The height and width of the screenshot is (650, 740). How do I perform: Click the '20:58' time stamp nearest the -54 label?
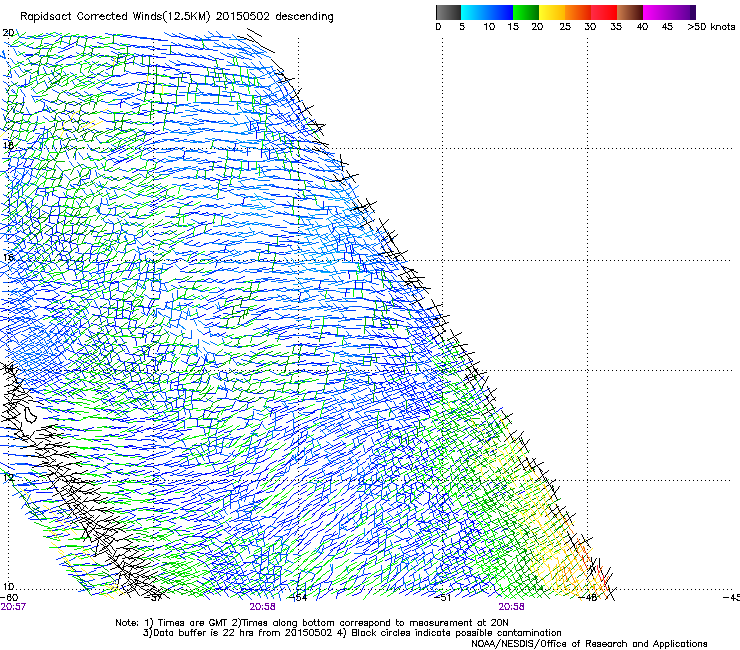pyautogui.click(x=262, y=607)
